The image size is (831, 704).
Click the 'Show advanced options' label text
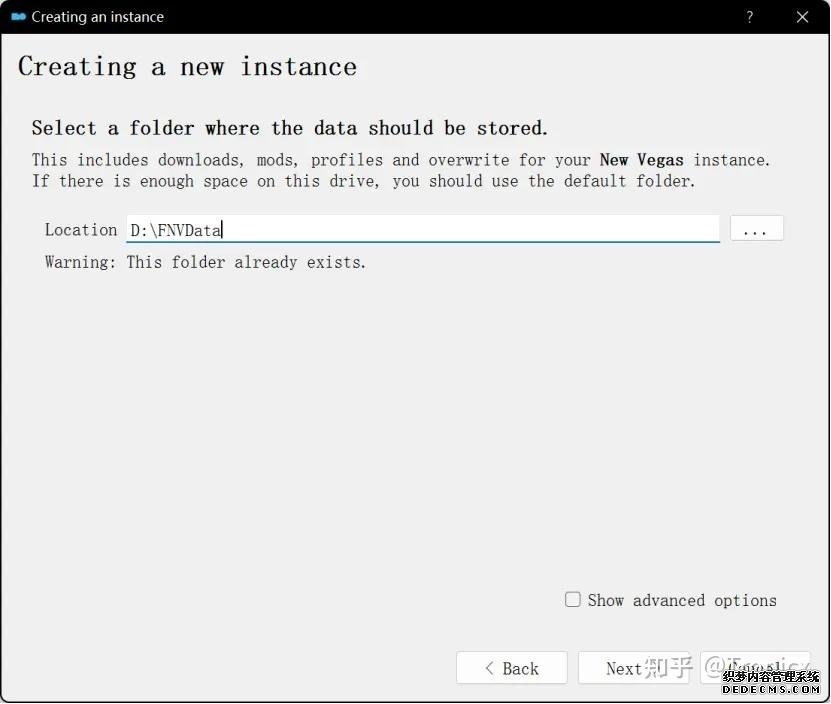(682, 601)
